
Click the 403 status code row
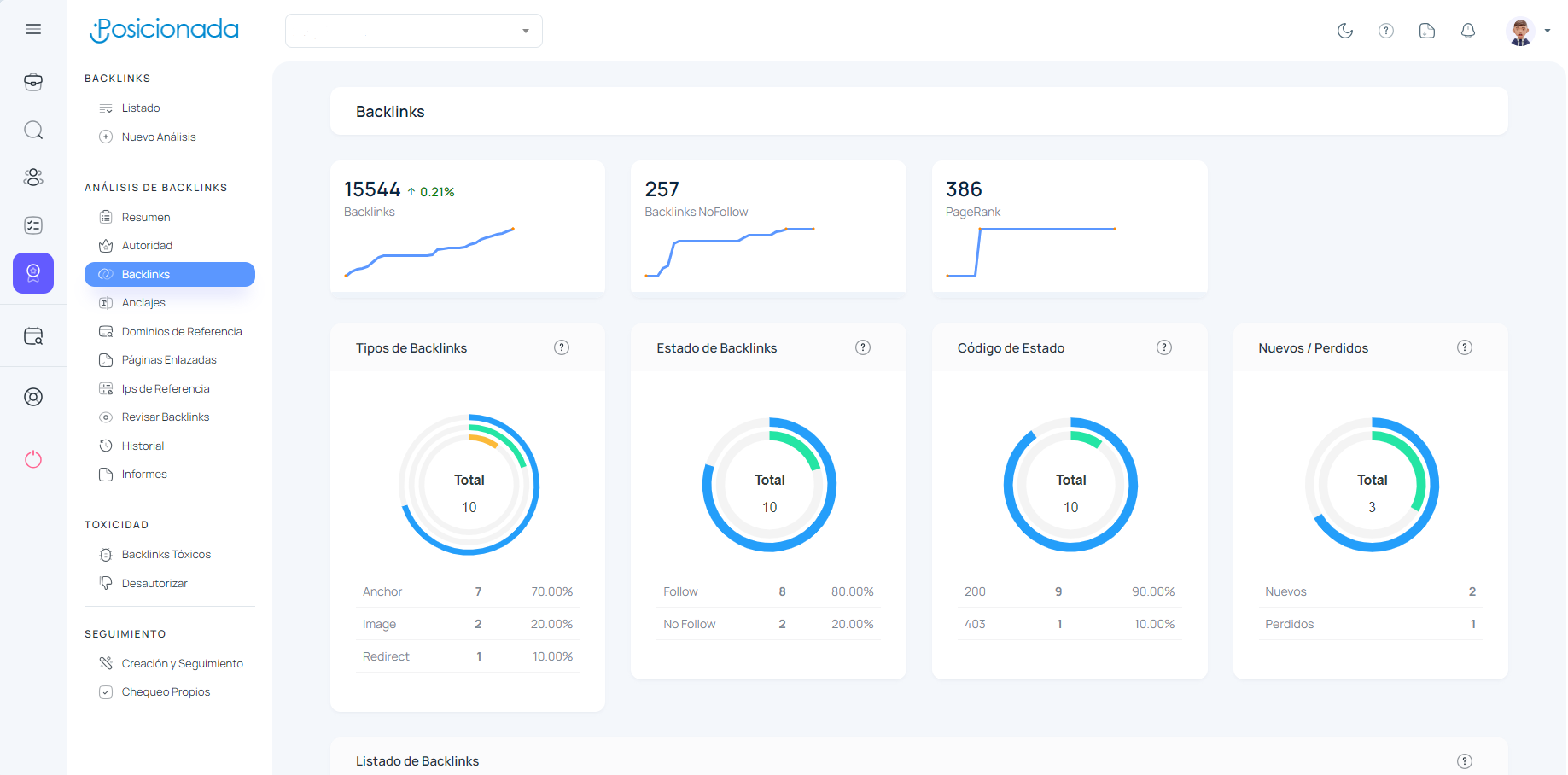coord(1070,624)
